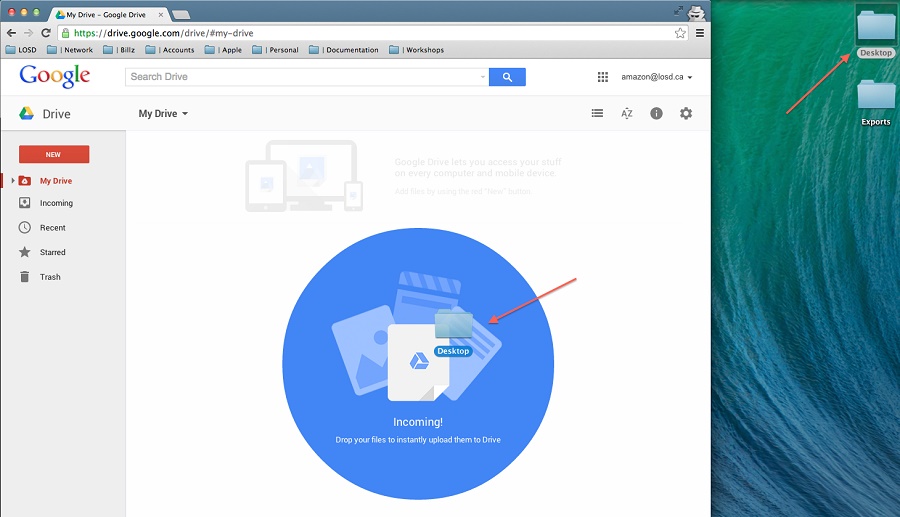Open a new browser tab
Image resolution: width=900 pixels, height=517 pixels.
click(x=181, y=15)
